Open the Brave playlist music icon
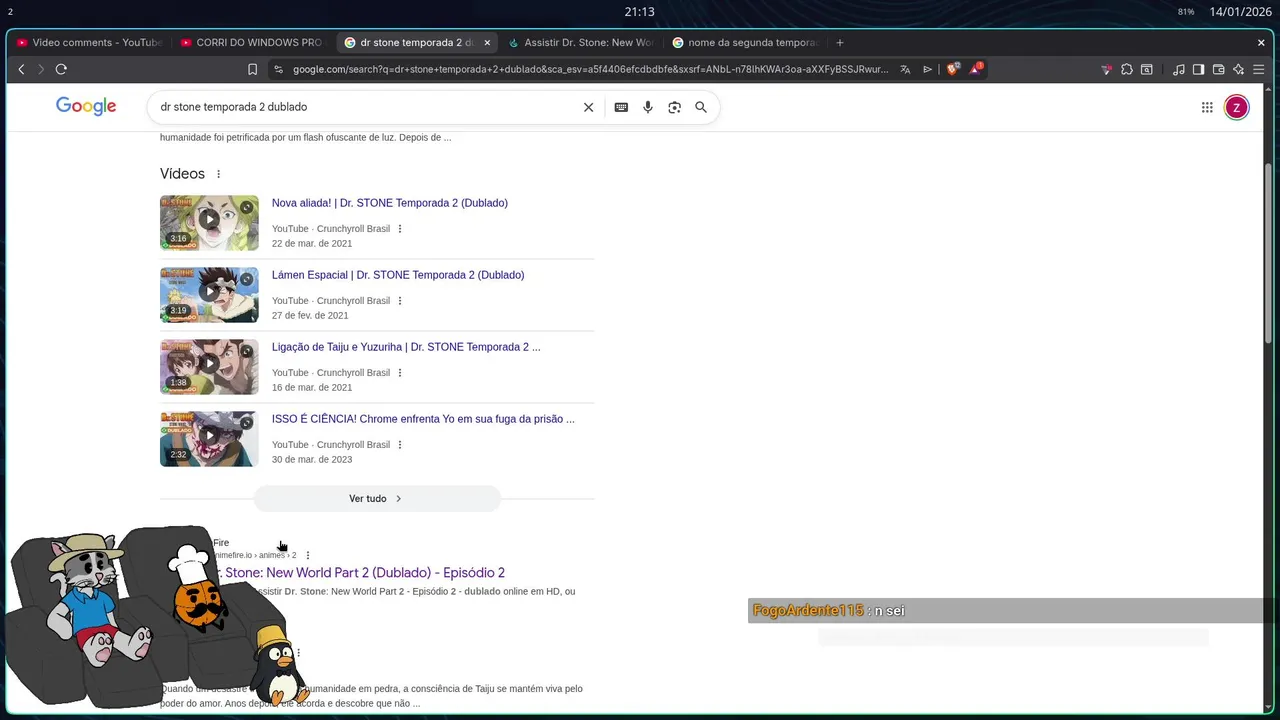Viewport: 1280px width, 720px height. [x=1179, y=69]
